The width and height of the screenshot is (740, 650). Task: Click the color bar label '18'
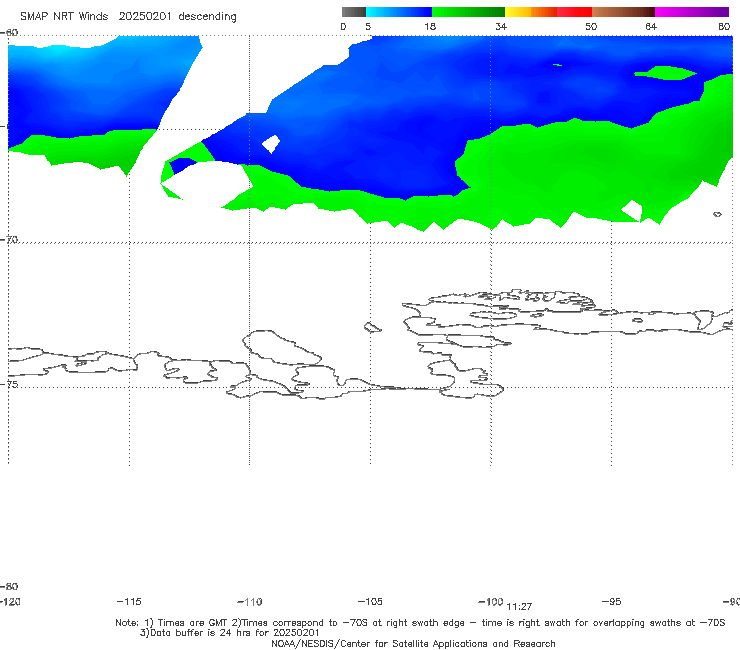tap(430, 26)
